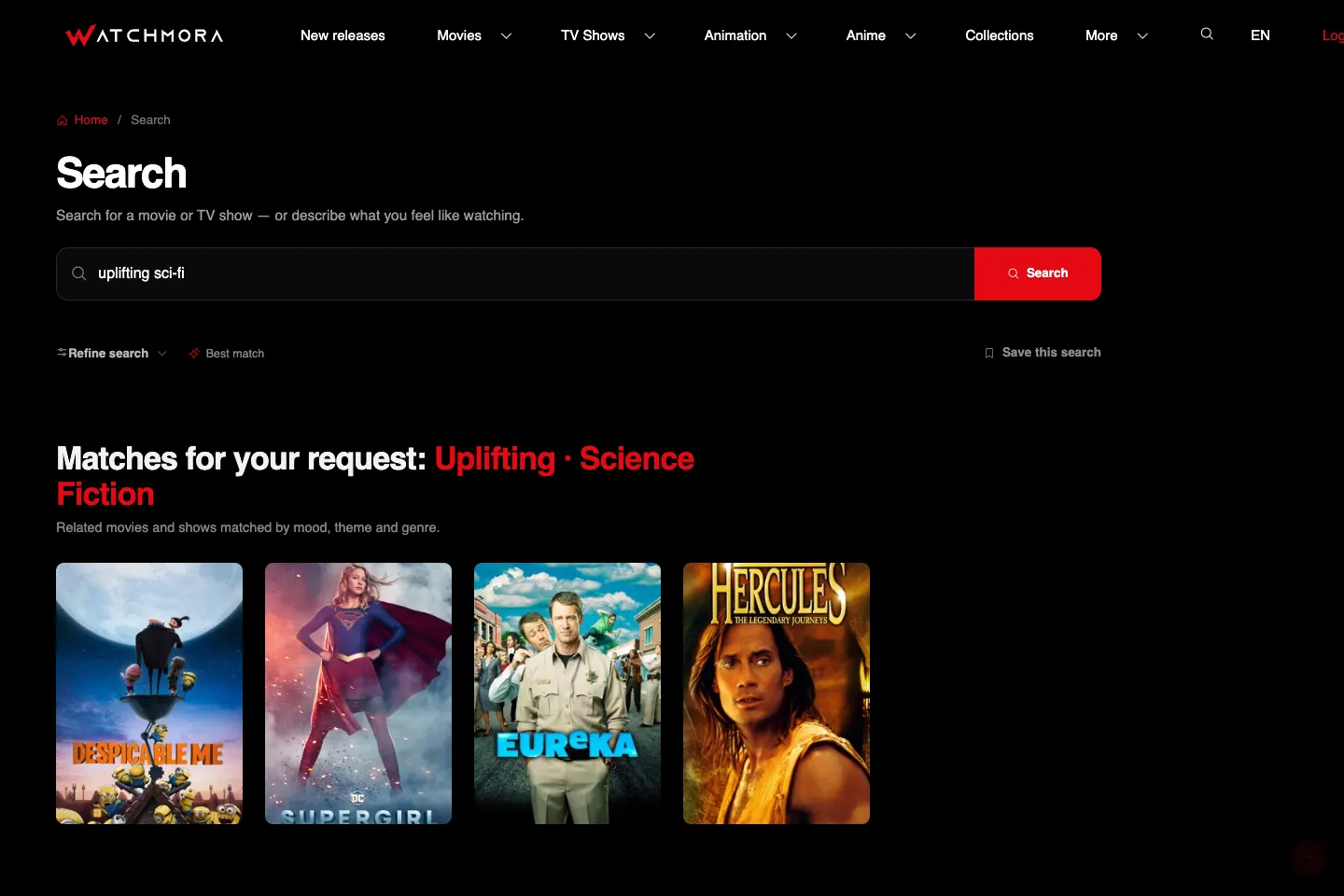Expand the Movies chevron arrow
The image size is (1344, 896).
coord(506,35)
